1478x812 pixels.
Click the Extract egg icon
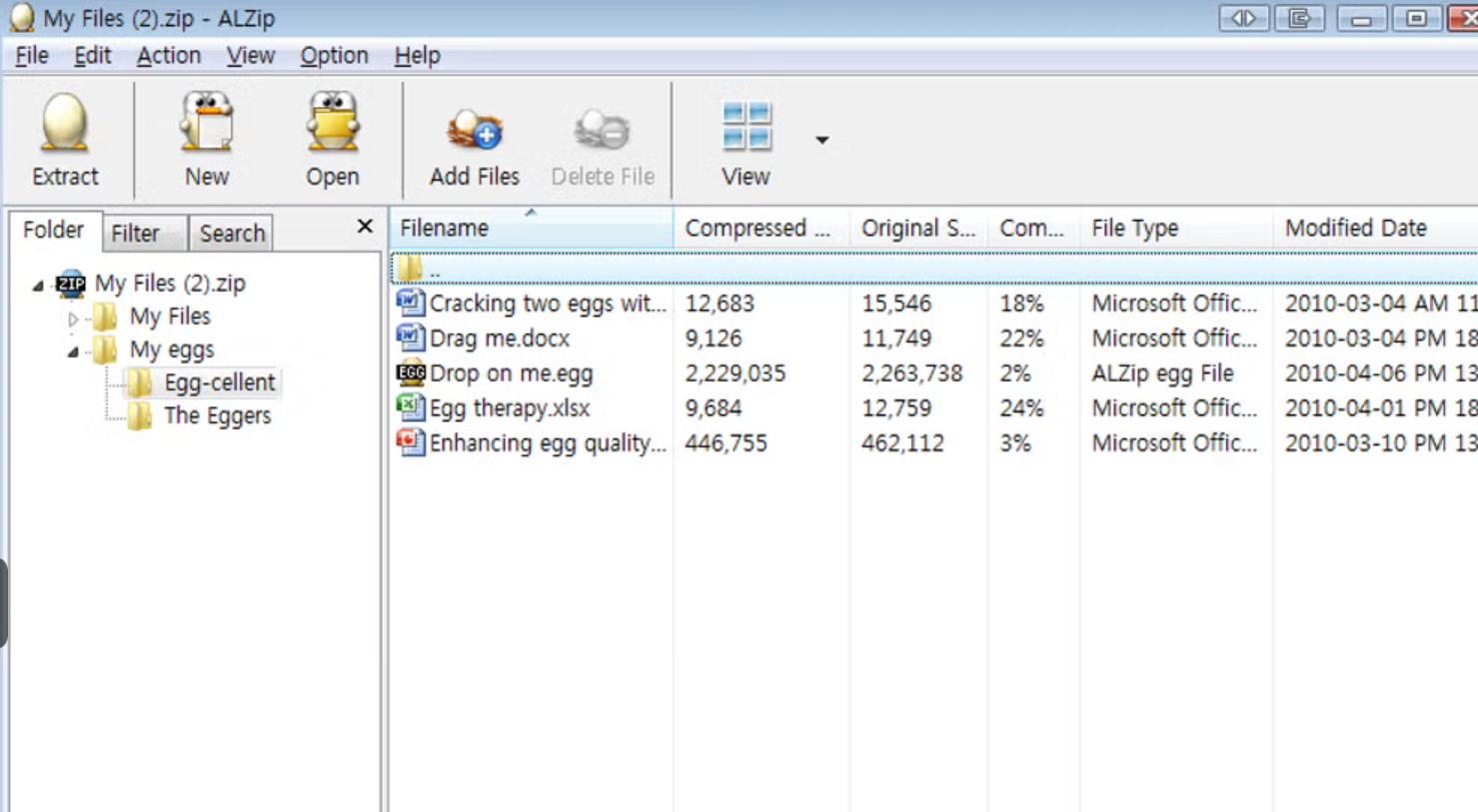coord(64,124)
